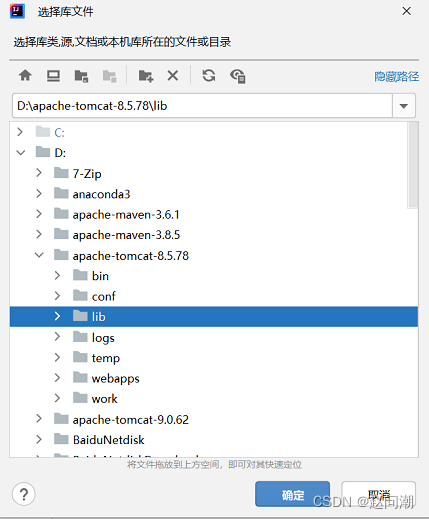Click the 隐藏路径 hide path link
The image size is (429, 519).
coord(396,77)
